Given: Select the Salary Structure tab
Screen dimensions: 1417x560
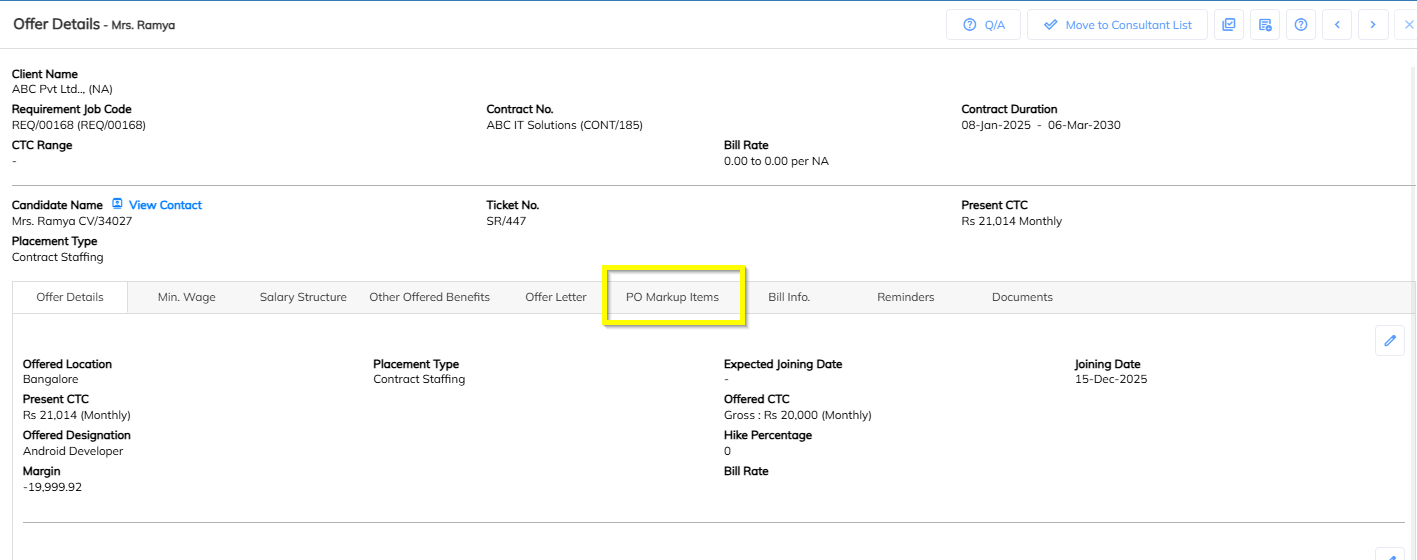Looking at the screenshot, I should [303, 297].
